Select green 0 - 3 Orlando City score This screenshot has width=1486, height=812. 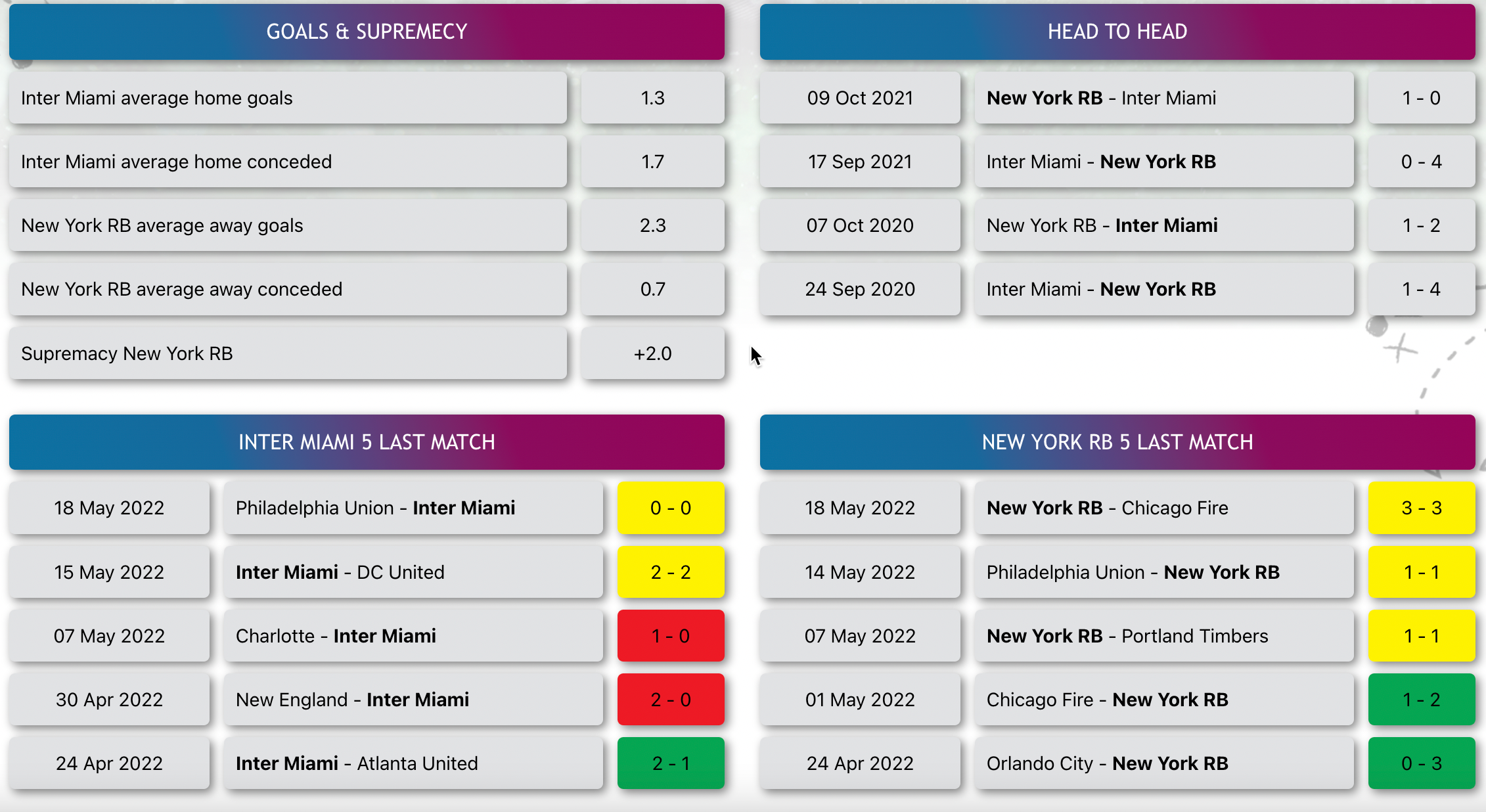[1422, 763]
